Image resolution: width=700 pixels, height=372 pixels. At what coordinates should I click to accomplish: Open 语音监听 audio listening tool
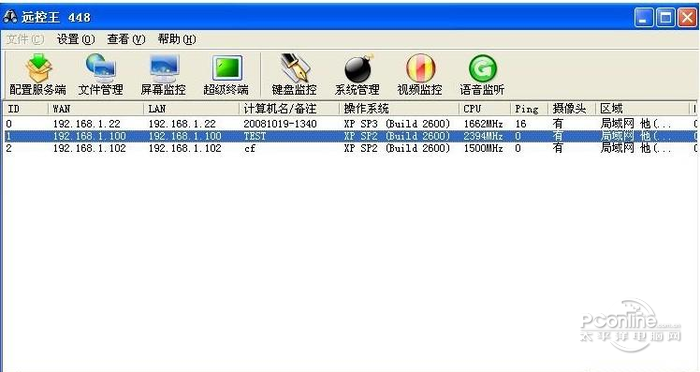point(482,75)
